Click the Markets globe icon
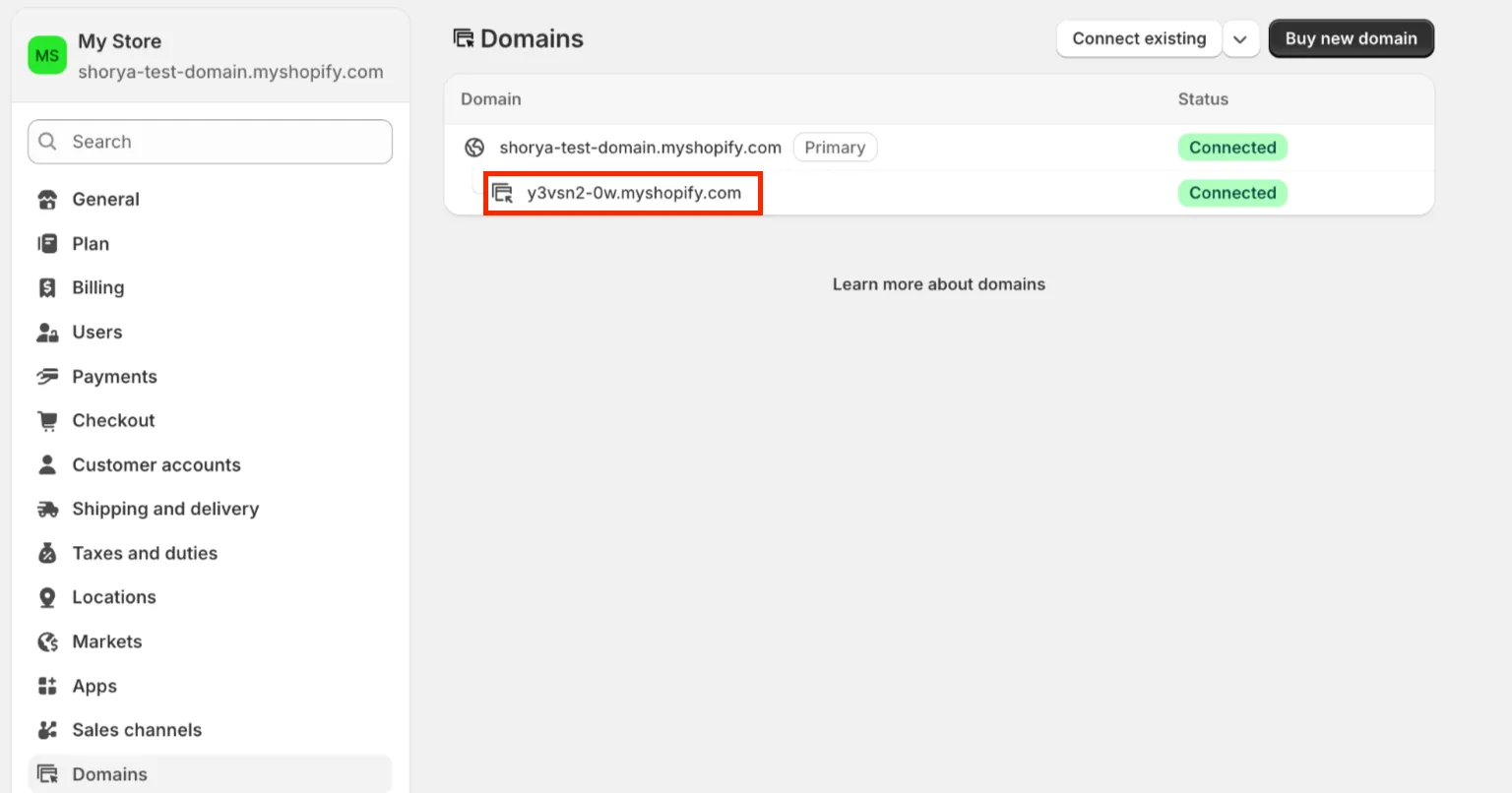The width and height of the screenshot is (1512, 793). click(x=47, y=641)
